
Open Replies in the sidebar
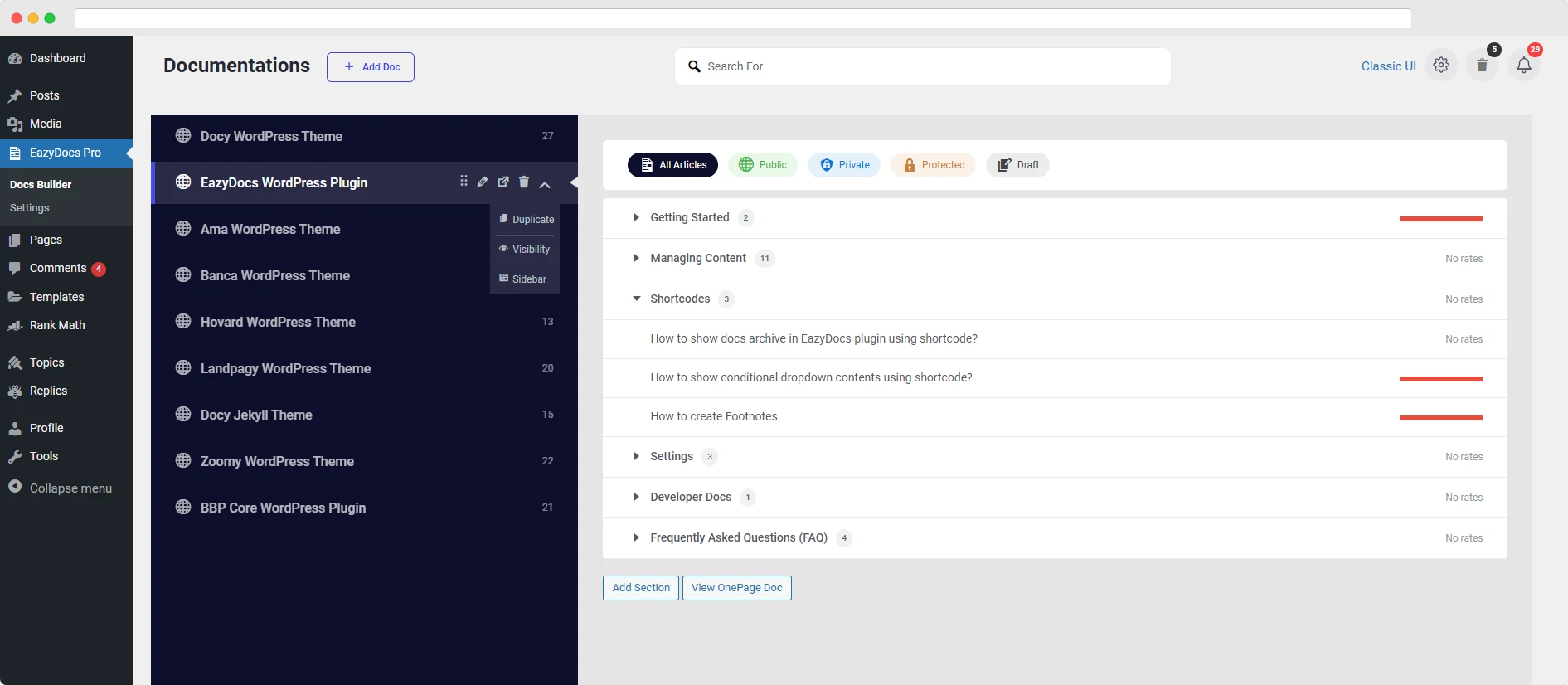[66, 391]
